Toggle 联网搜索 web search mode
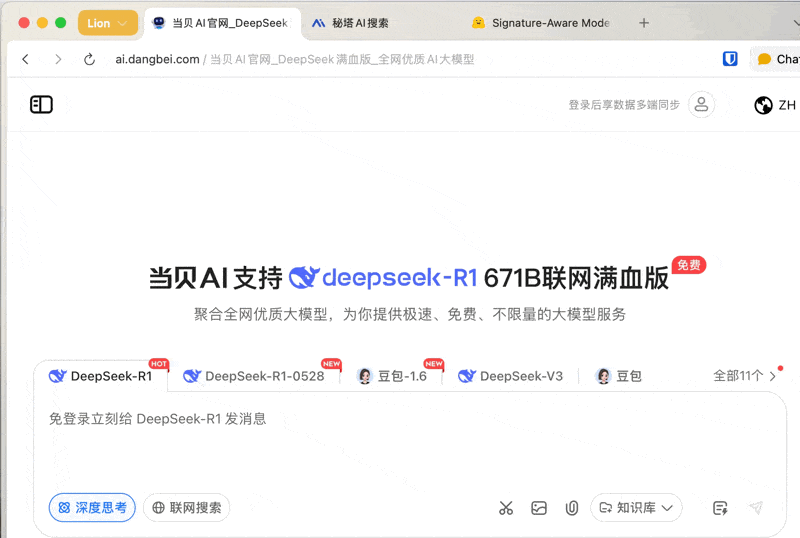 (186, 507)
